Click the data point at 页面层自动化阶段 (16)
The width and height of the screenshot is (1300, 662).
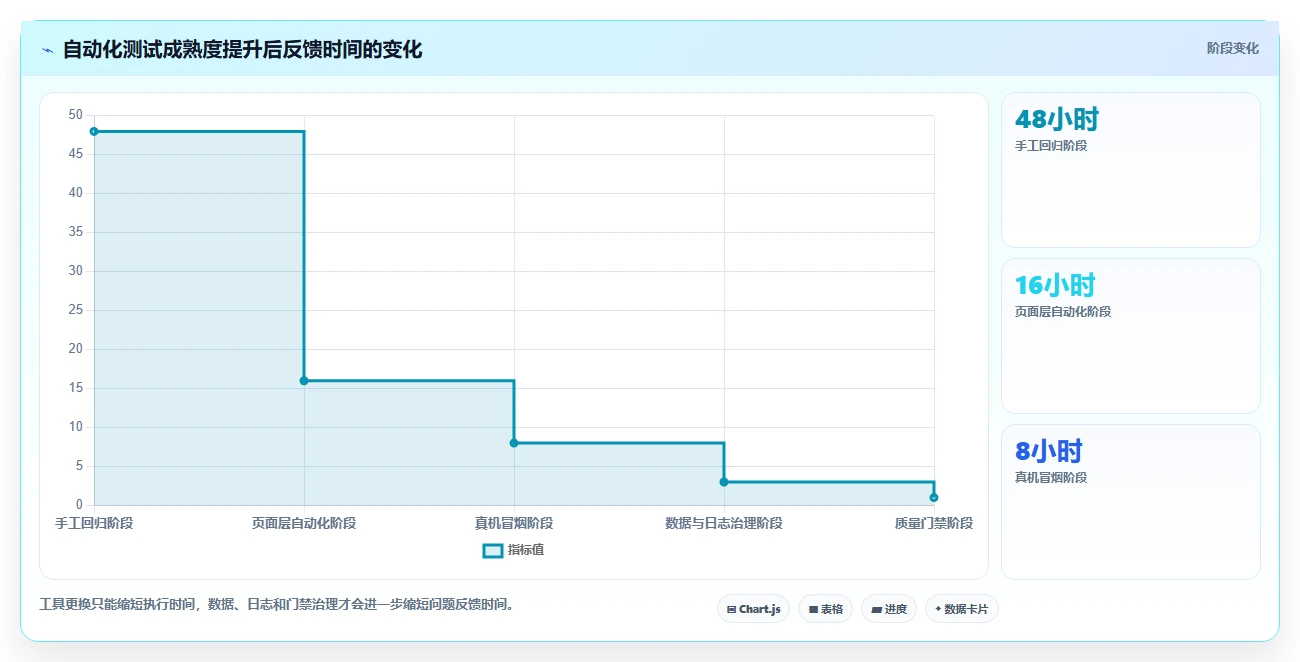point(304,380)
